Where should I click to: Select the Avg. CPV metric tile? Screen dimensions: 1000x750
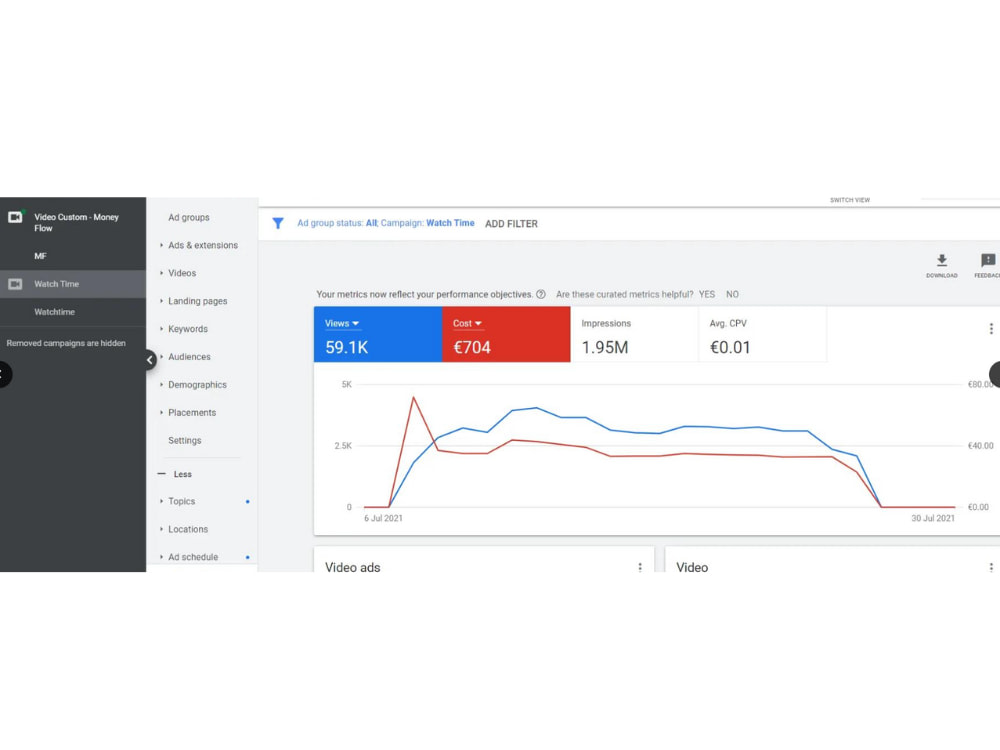762,335
